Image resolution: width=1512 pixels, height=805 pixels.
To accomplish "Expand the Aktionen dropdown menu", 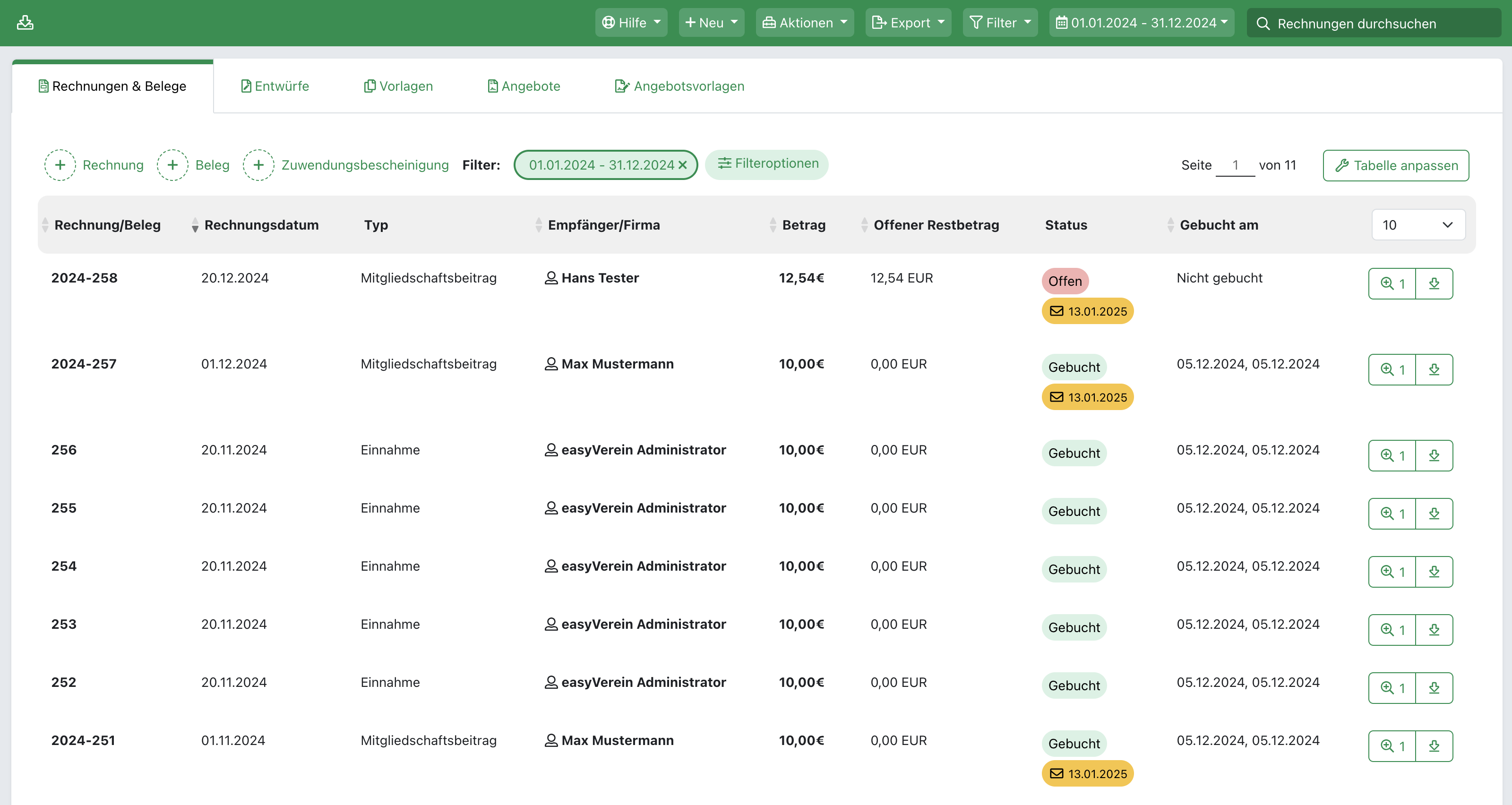I will [x=804, y=23].
